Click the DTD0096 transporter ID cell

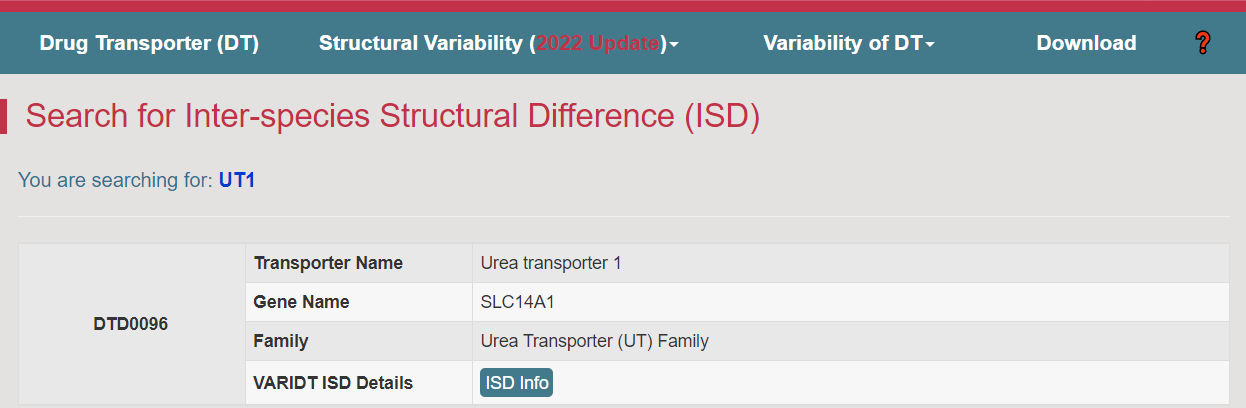(x=131, y=324)
